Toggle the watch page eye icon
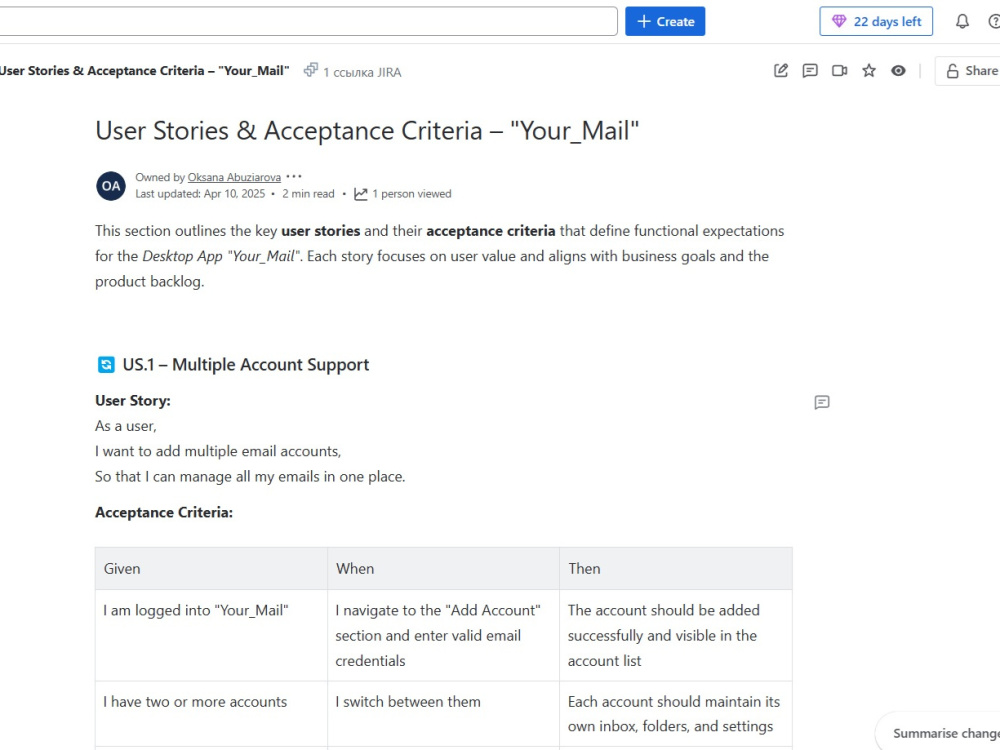This screenshot has height=750, width=1000. [898, 71]
